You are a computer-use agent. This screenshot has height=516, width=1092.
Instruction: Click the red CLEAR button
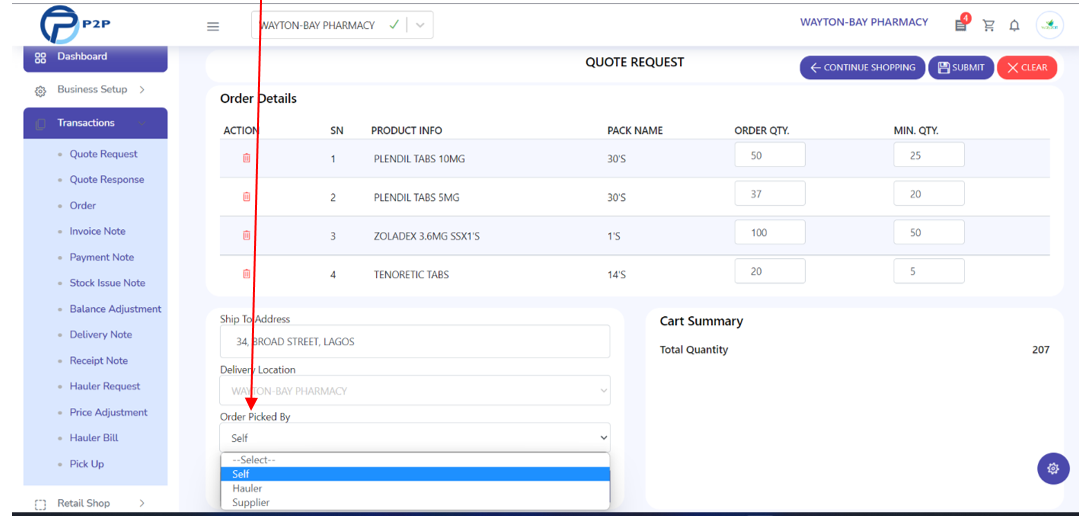pyautogui.click(x=1027, y=68)
